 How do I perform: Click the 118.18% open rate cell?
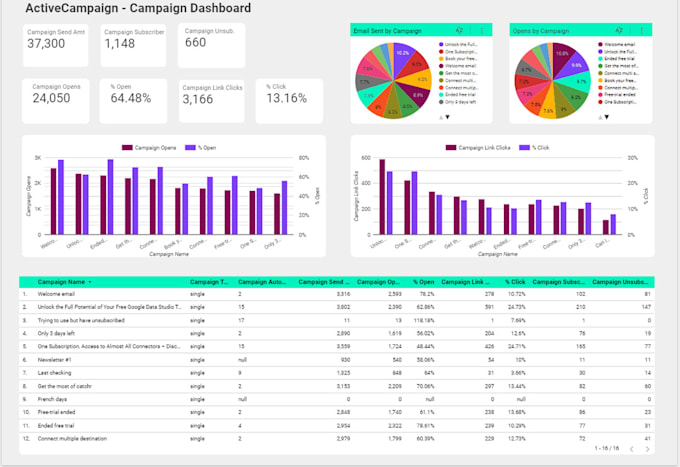pyautogui.click(x=423, y=320)
